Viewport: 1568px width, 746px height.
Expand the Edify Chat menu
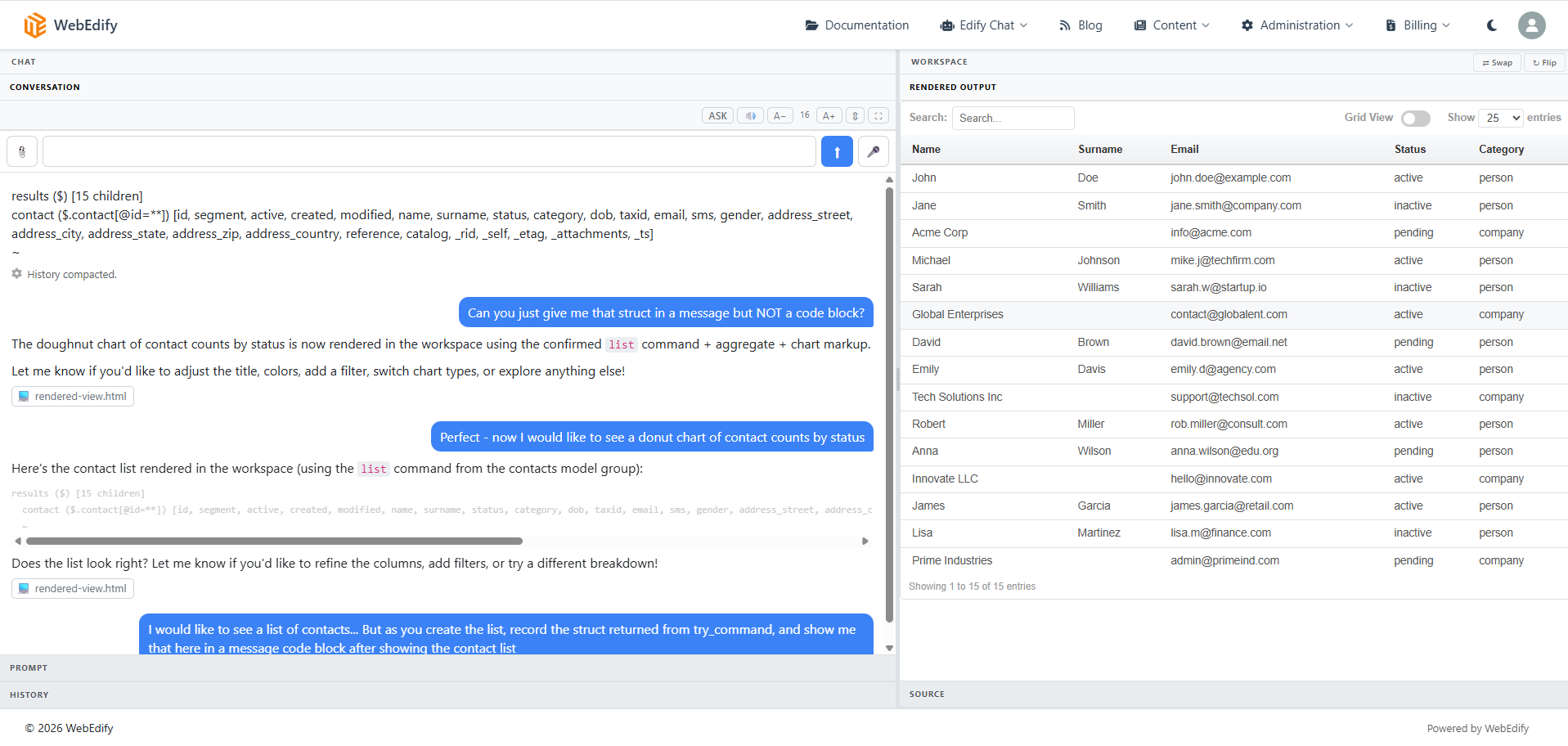pos(984,25)
